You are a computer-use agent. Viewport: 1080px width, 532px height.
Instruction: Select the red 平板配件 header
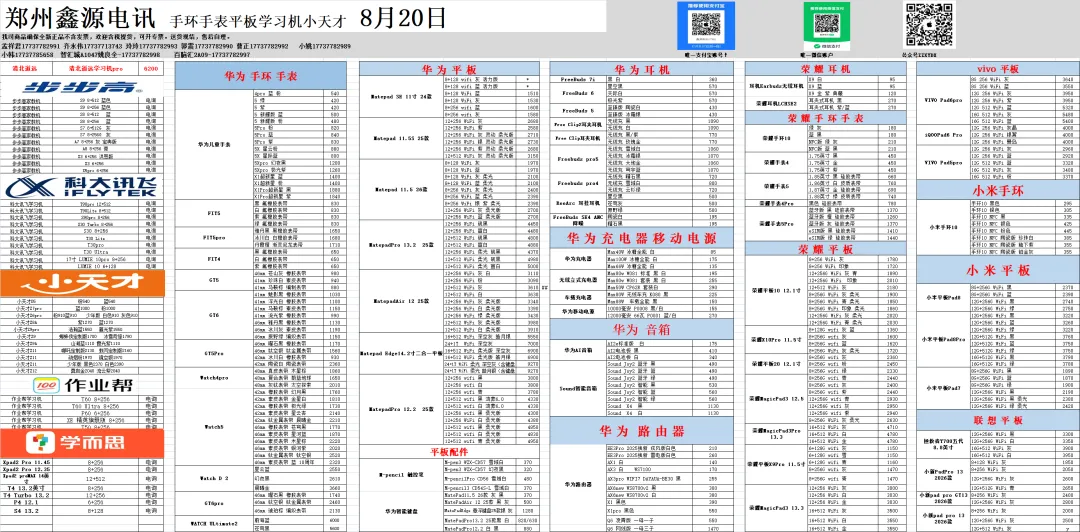448,451
